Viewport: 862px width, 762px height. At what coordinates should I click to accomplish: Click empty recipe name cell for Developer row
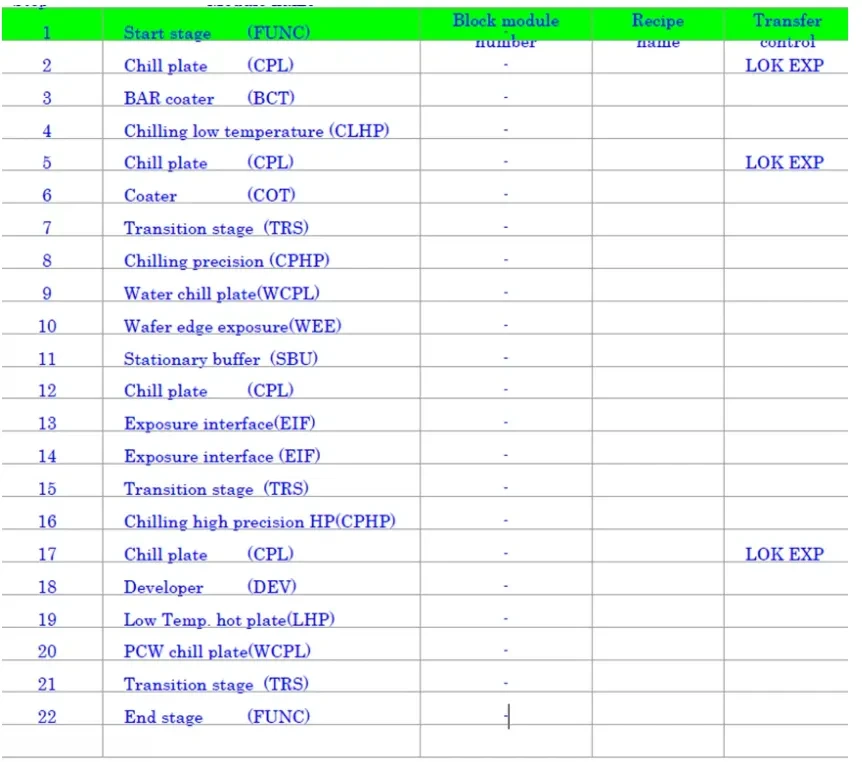(x=658, y=579)
